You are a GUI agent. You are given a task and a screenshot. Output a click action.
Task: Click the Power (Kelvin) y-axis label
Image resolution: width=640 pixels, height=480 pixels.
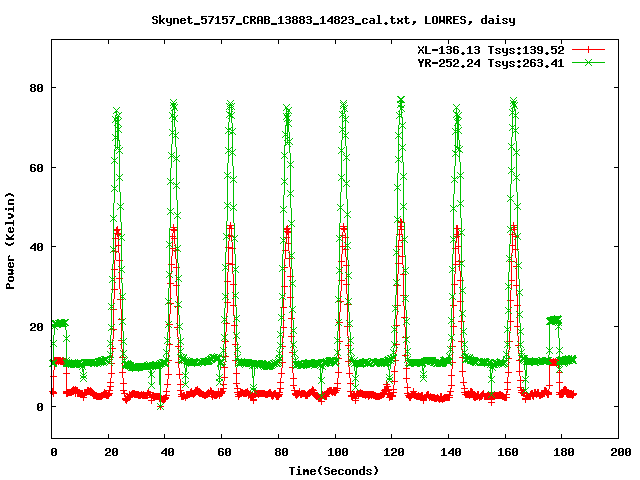click(x=11, y=241)
